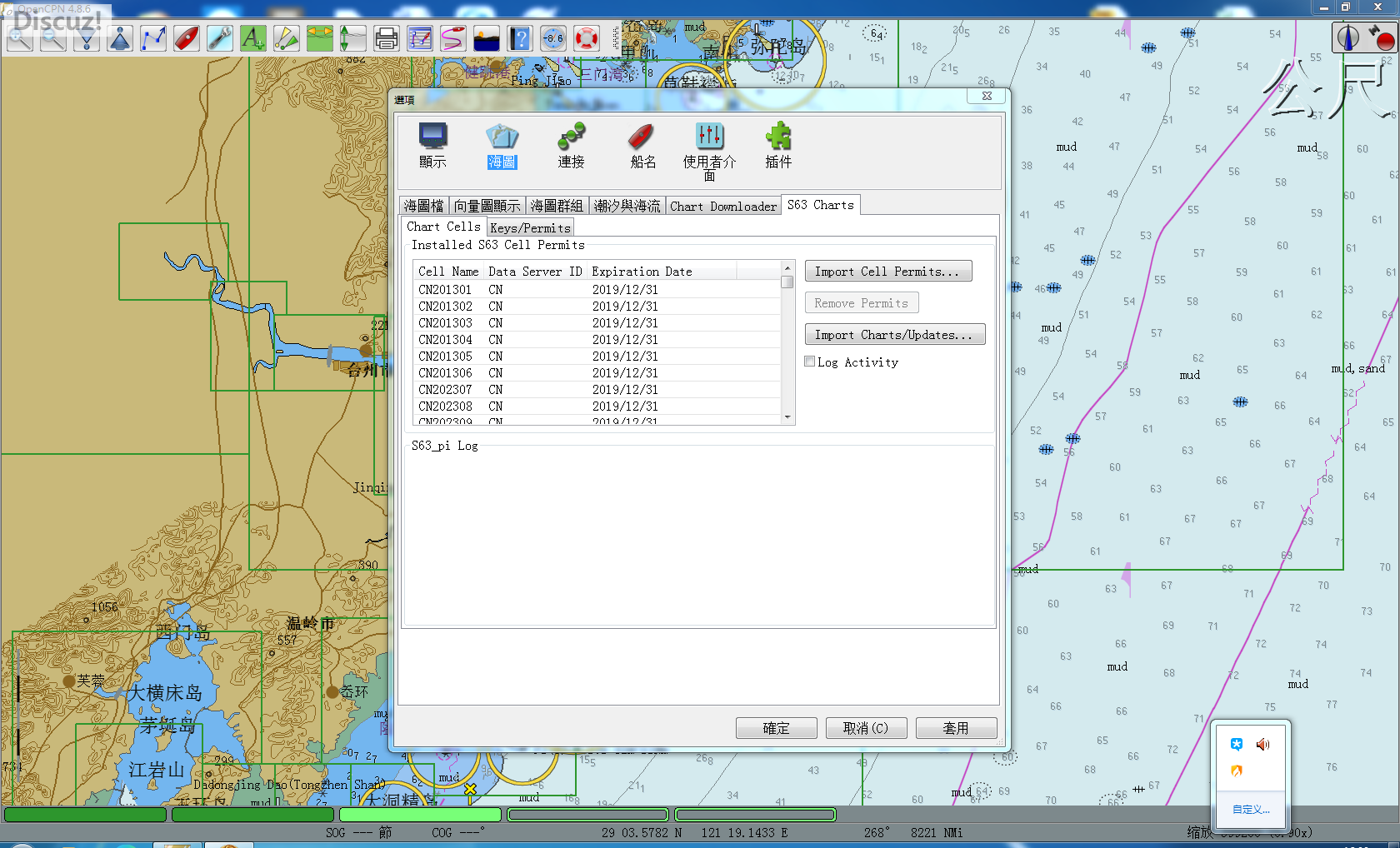Toggle the chart text A+ icon

[x=253, y=38]
